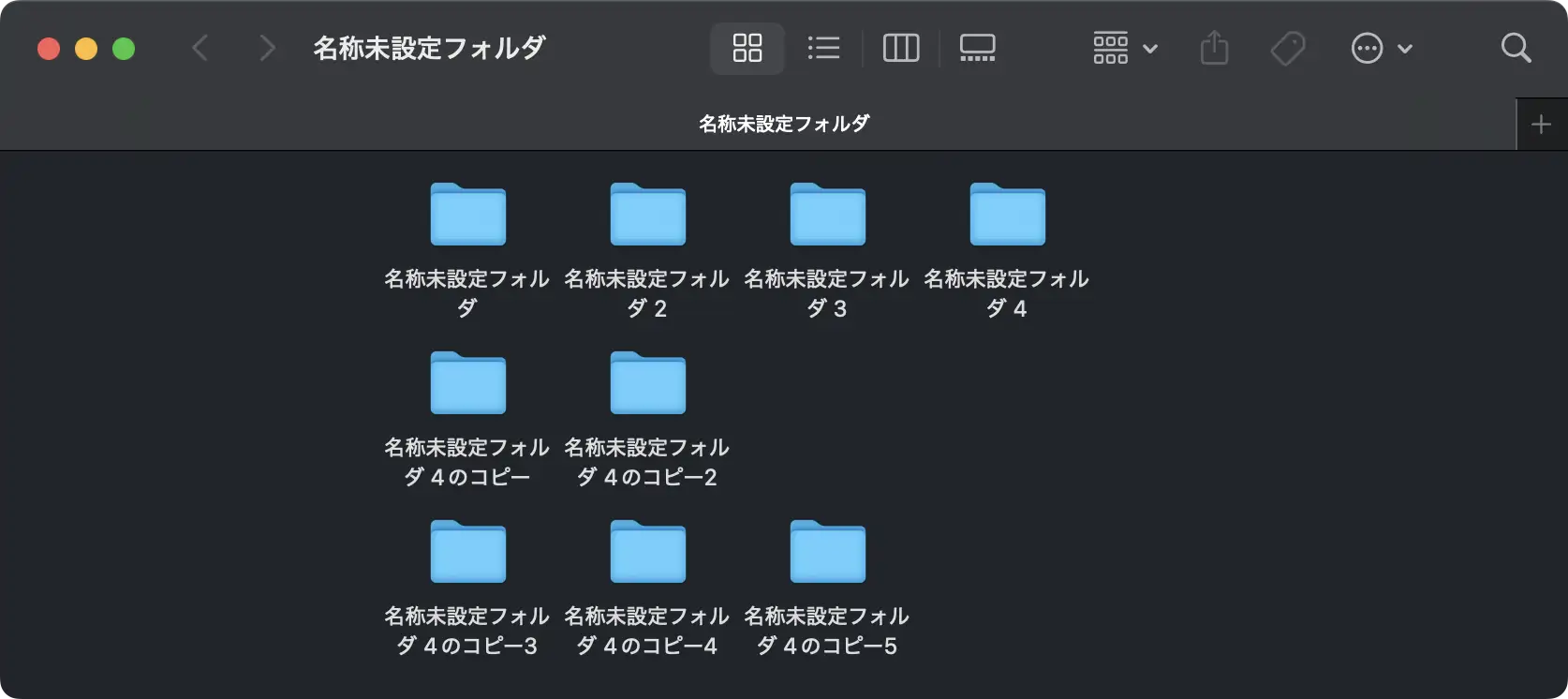Click the Share icon in toolbar

click(1214, 48)
